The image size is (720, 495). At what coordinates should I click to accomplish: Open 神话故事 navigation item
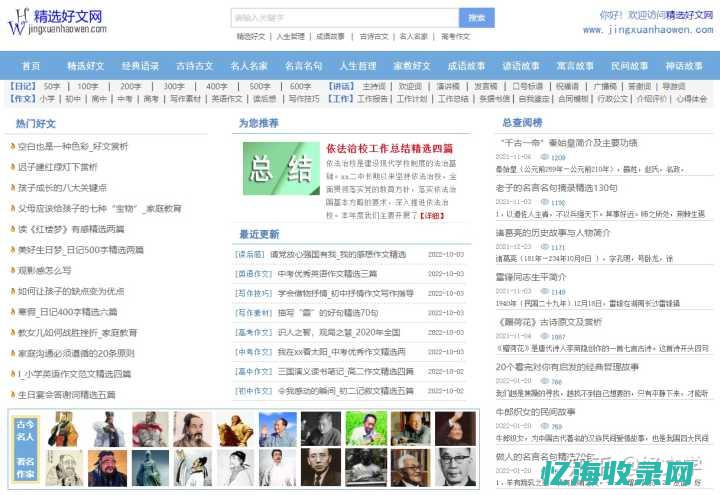(x=684, y=66)
